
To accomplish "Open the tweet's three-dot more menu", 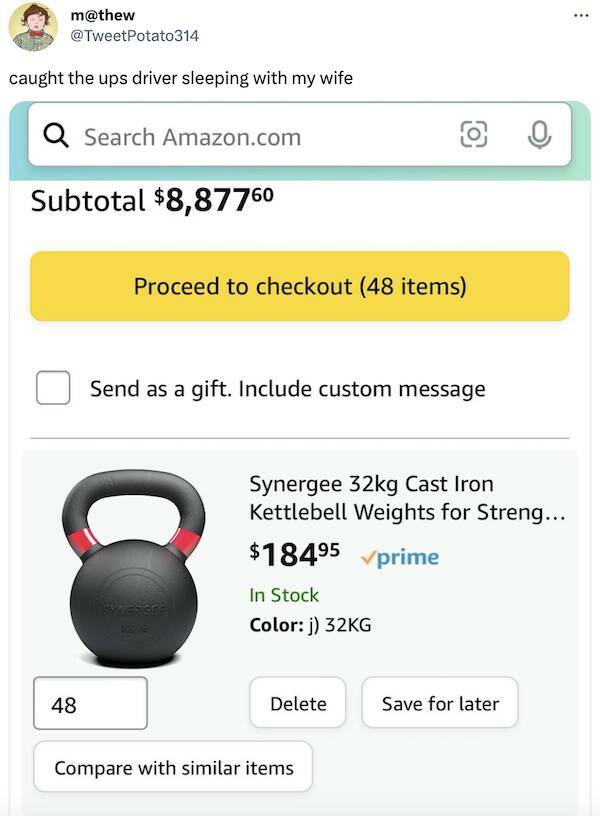I will coord(581,16).
